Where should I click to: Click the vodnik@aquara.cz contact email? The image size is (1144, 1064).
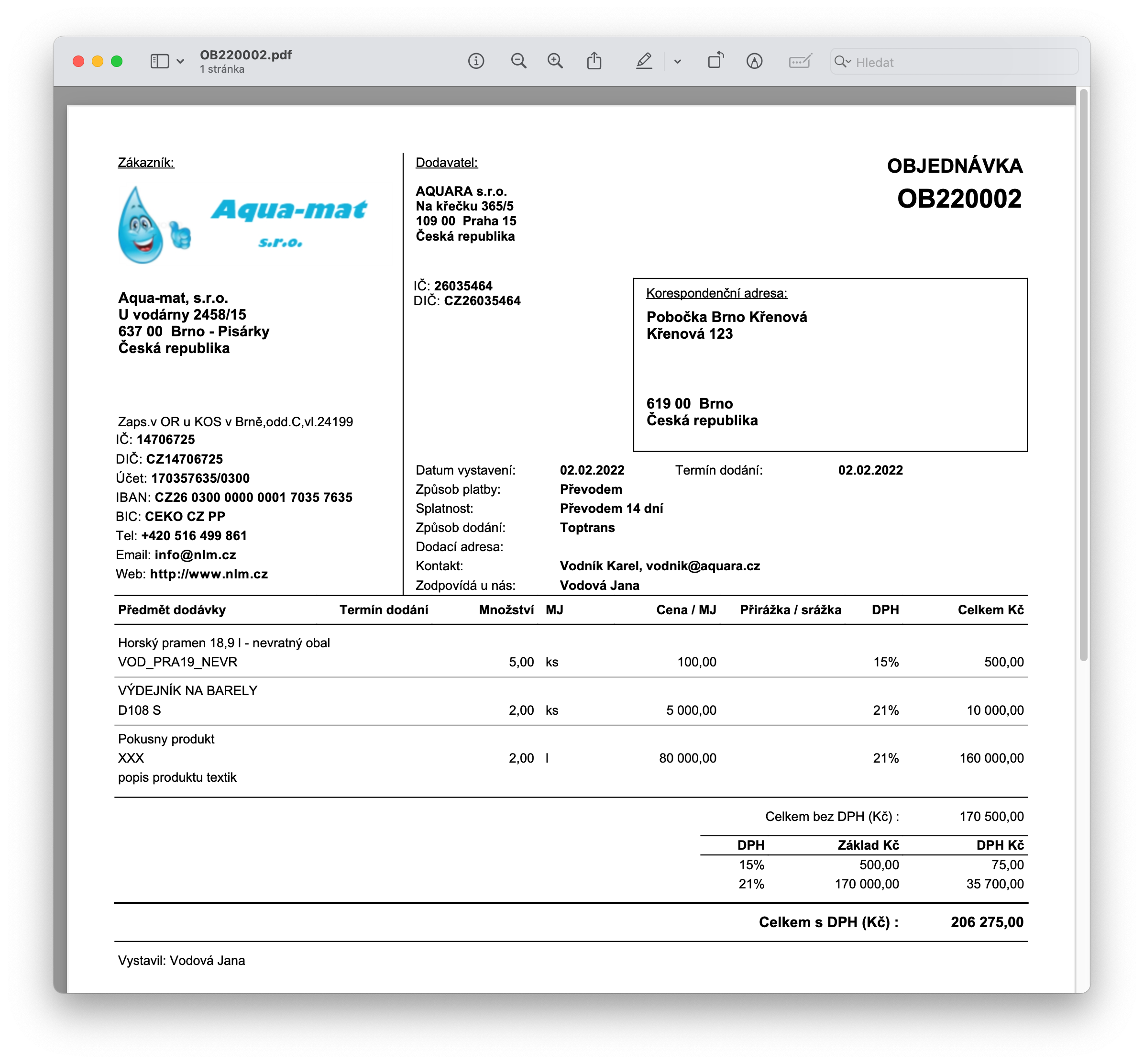tap(703, 566)
